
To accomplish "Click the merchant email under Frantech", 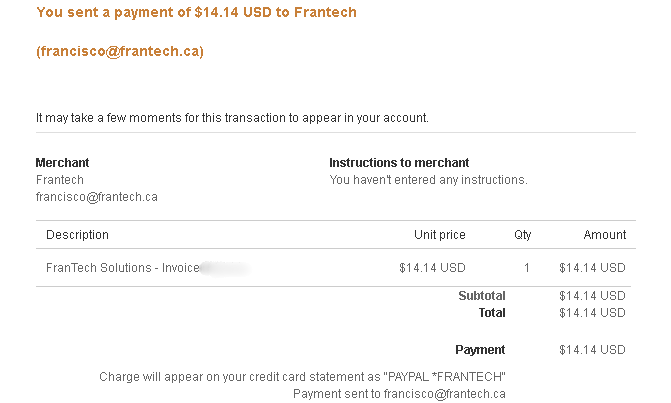I will click(97, 197).
